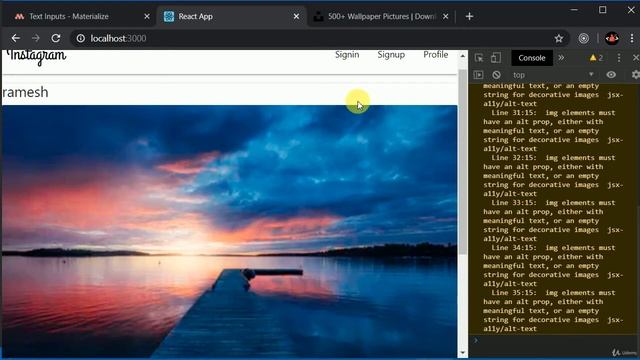Click the Line 31:15 warning text
Image resolution: width=640 pixels, height=360 pixels.
click(x=553, y=131)
